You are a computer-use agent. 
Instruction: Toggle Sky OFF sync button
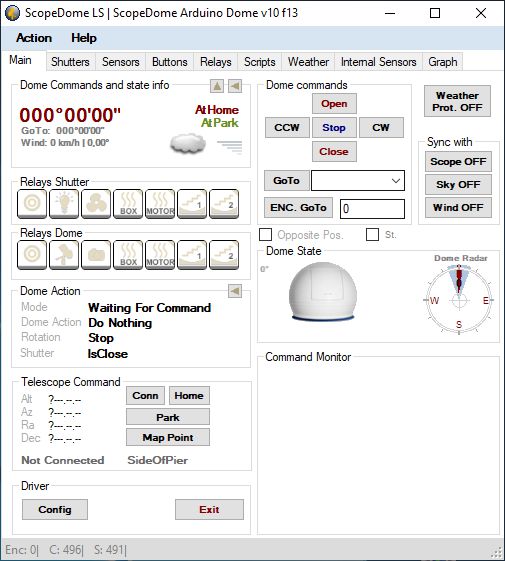point(458,185)
